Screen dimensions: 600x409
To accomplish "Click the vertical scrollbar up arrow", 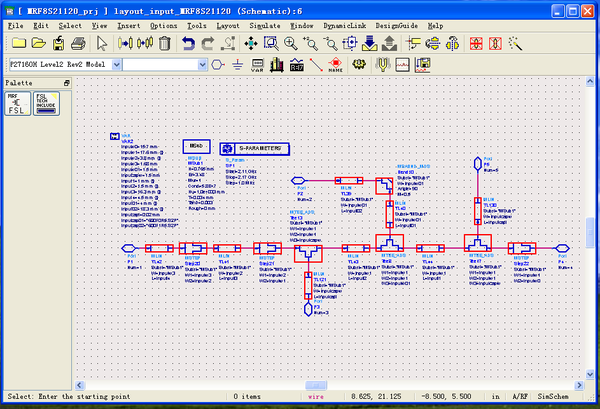I will 590,82.
